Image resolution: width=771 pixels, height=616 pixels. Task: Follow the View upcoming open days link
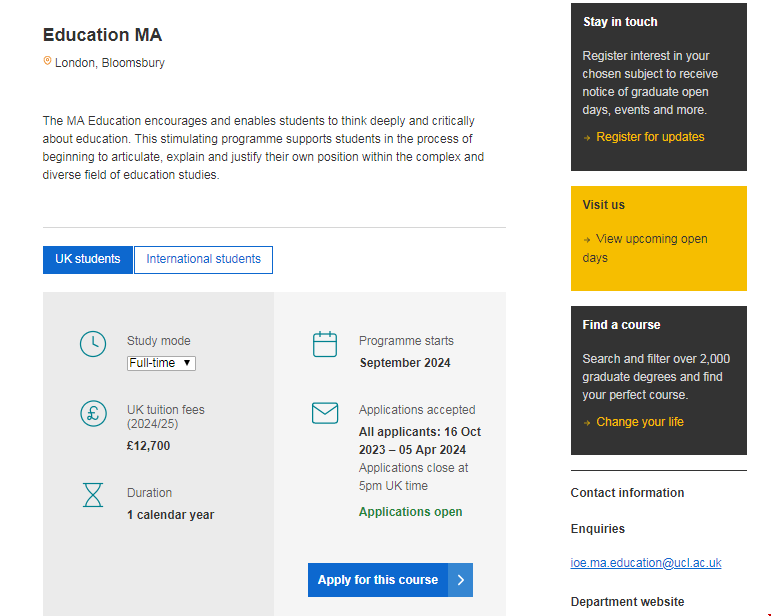pos(651,239)
